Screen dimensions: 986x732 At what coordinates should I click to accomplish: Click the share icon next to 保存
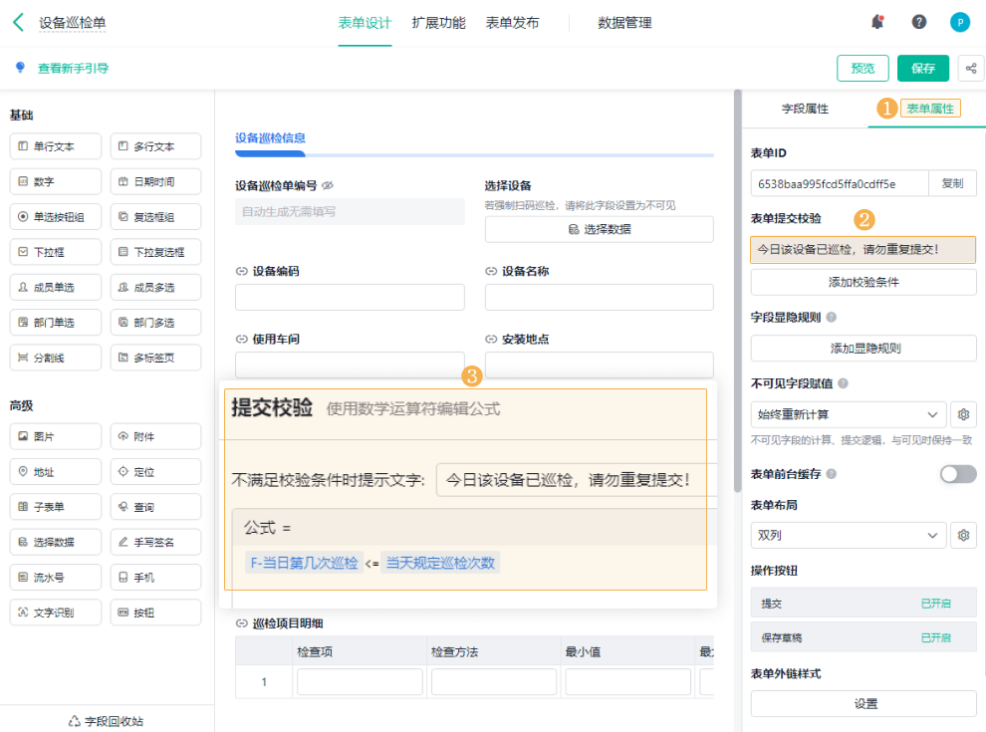tap(970, 68)
